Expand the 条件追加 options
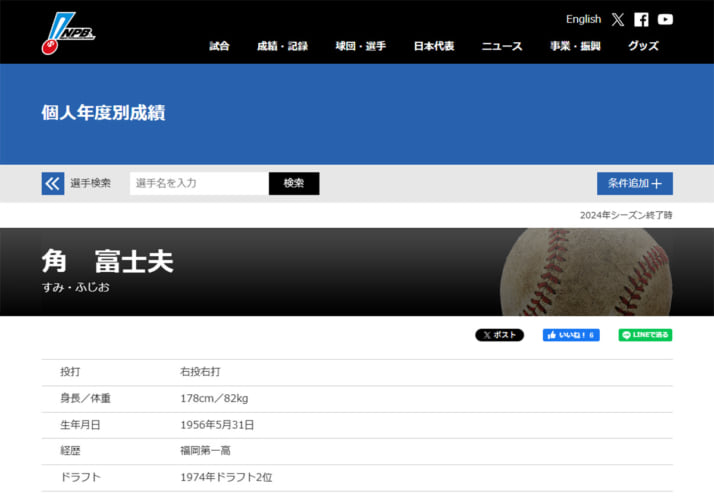This screenshot has width=714, height=496. coord(634,183)
